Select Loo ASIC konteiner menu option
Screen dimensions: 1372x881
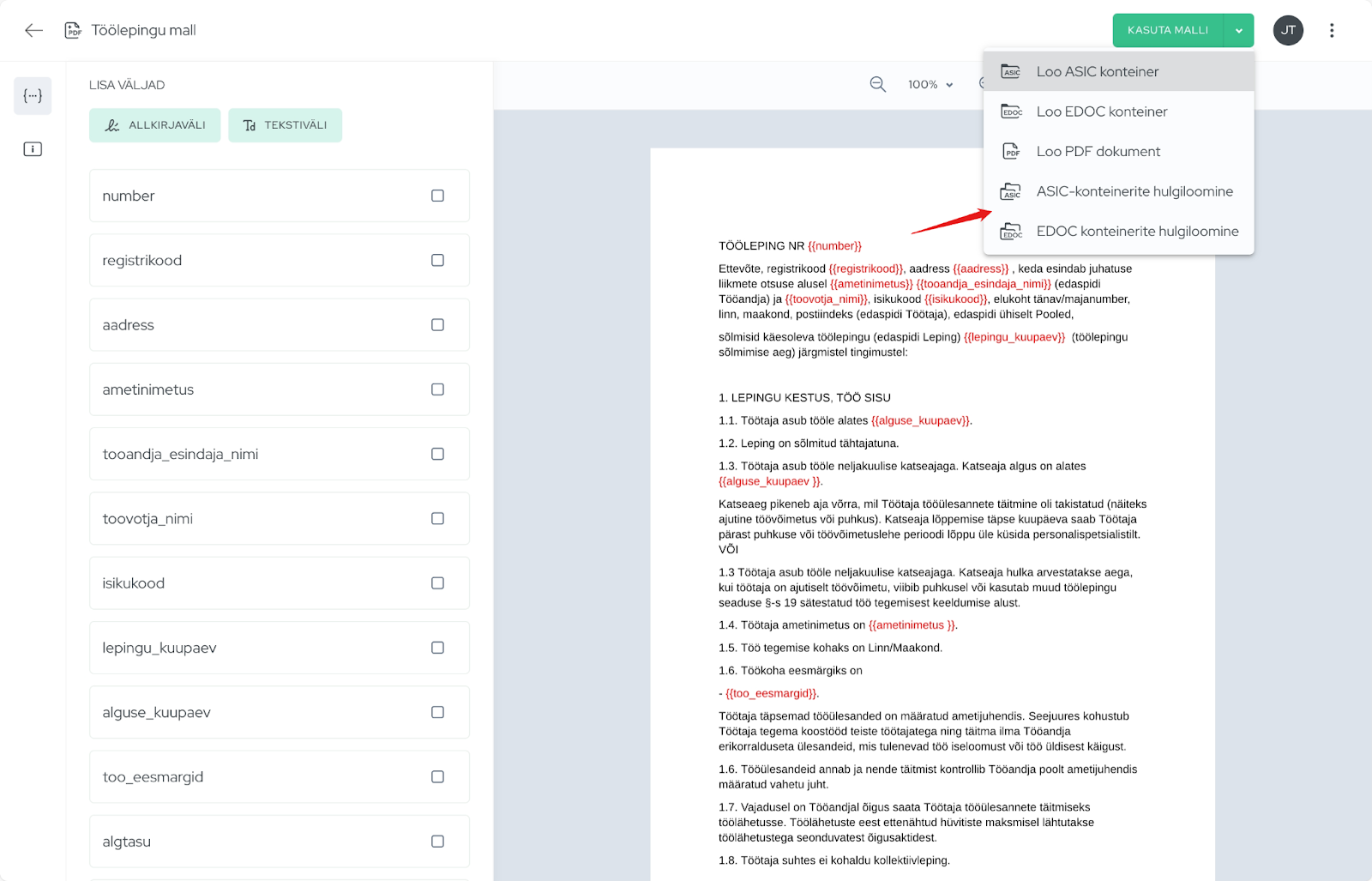point(1097,72)
